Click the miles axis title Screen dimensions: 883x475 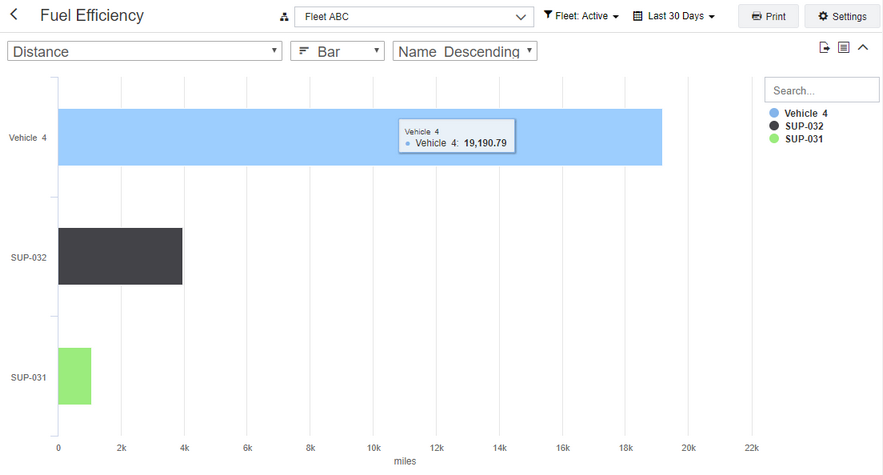(x=405, y=461)
